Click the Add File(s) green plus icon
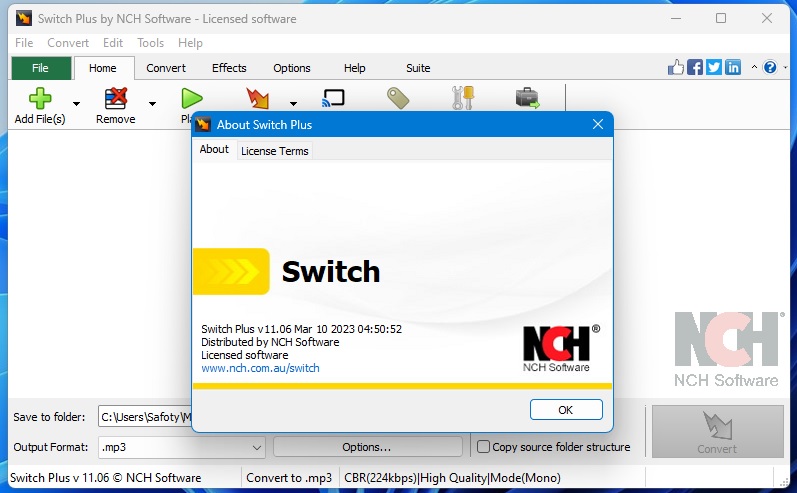This screenshot has width=797, height=493. pos(40,99)
